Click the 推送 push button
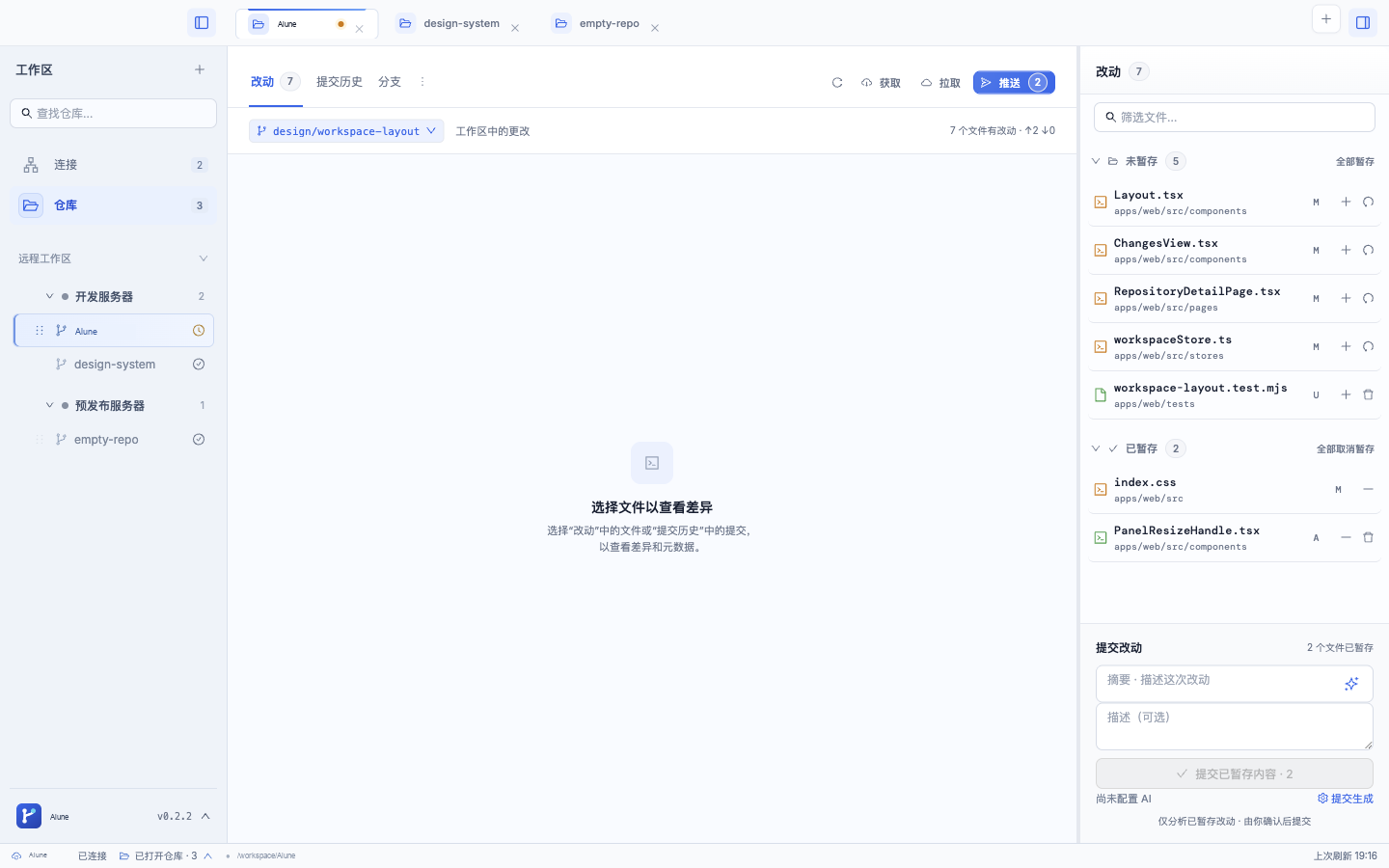1389x868 pixels. coord(1014,83)
